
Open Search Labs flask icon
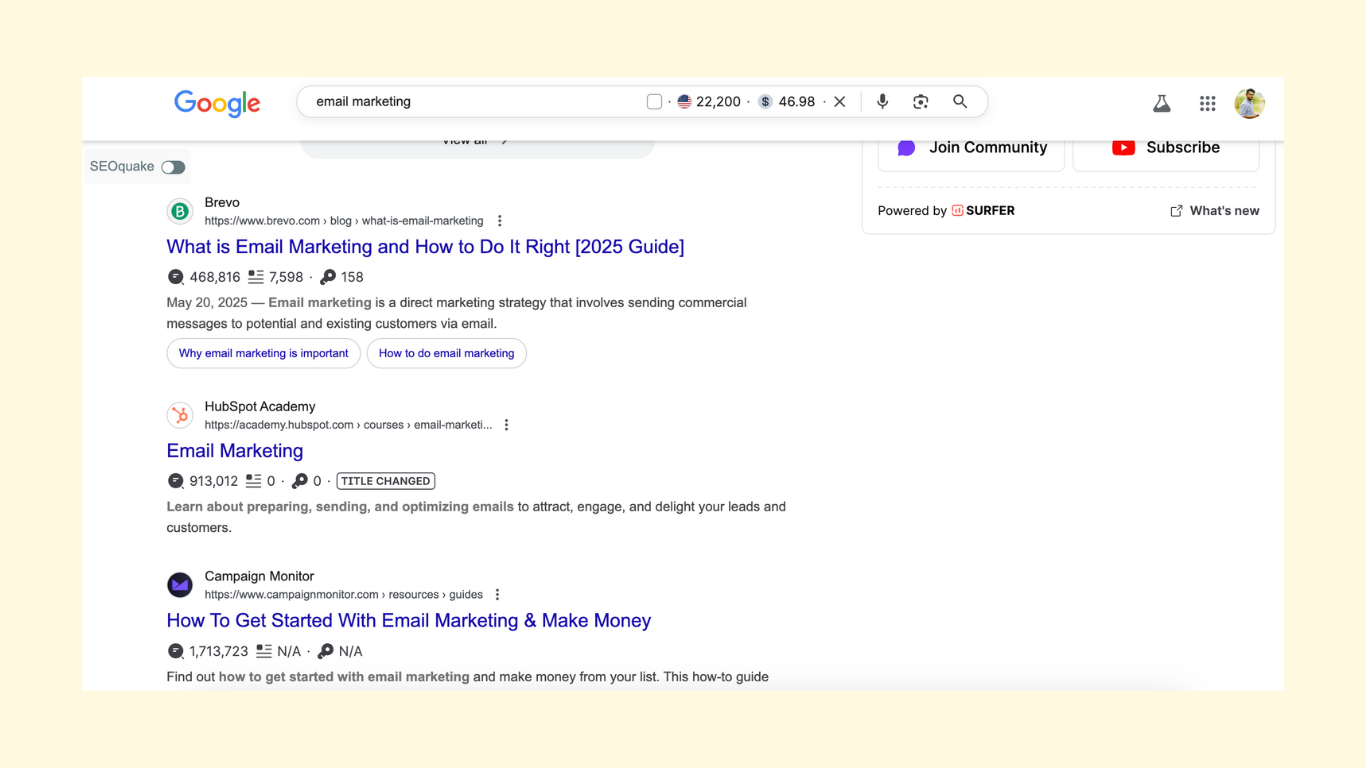coord(1162,103)
